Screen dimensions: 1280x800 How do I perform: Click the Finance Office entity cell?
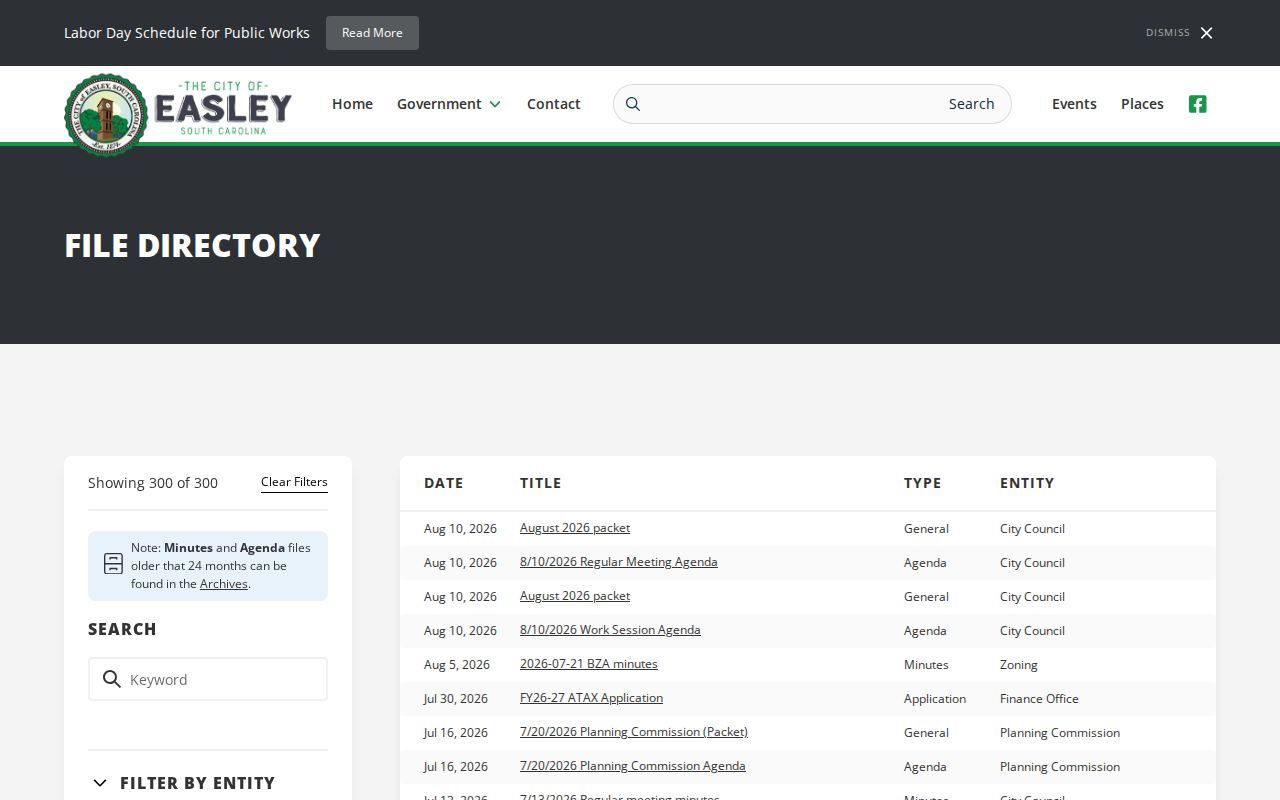pos(1039,699)
